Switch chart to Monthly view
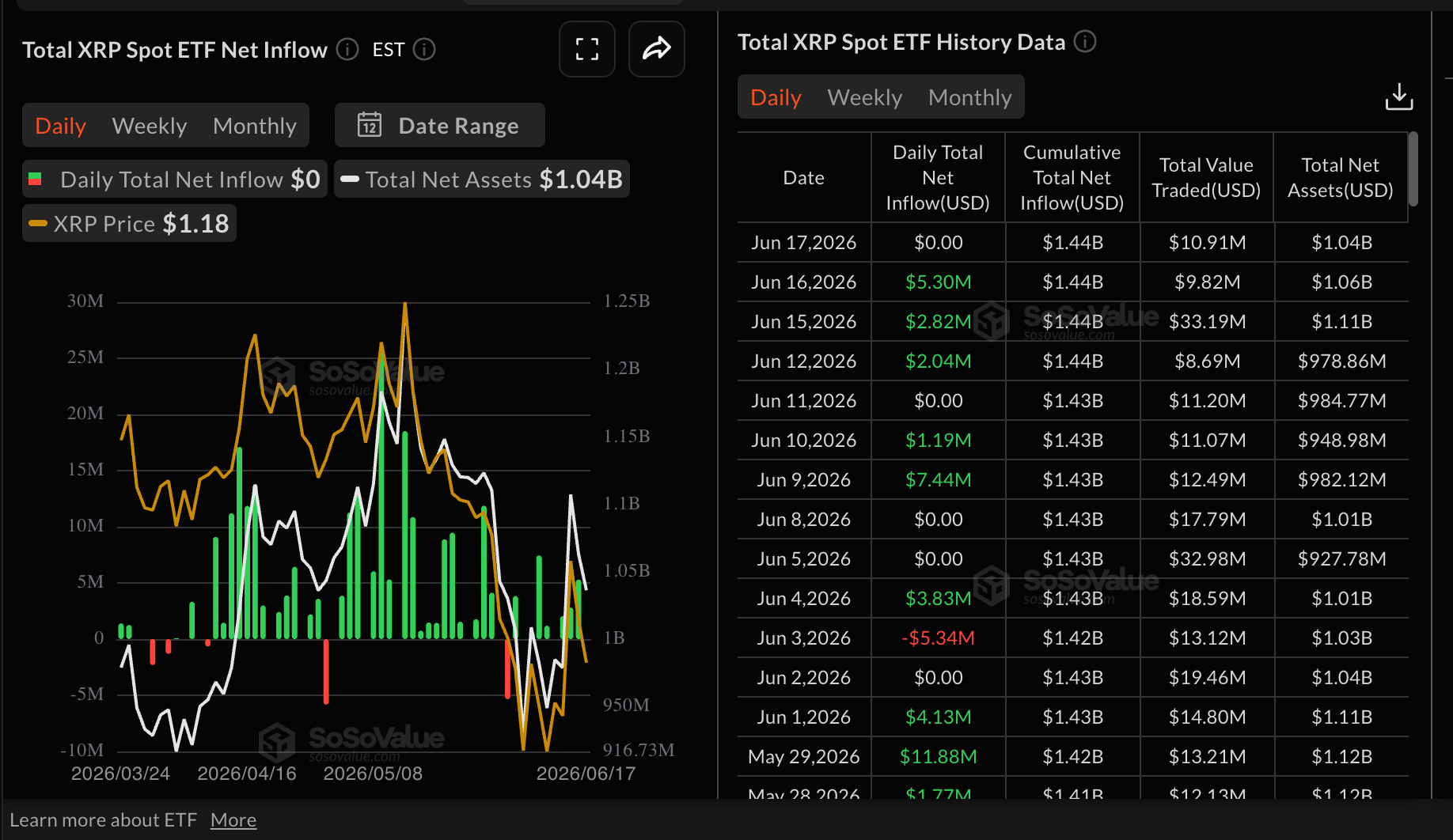1453x840 pixels. coord(255,126)
